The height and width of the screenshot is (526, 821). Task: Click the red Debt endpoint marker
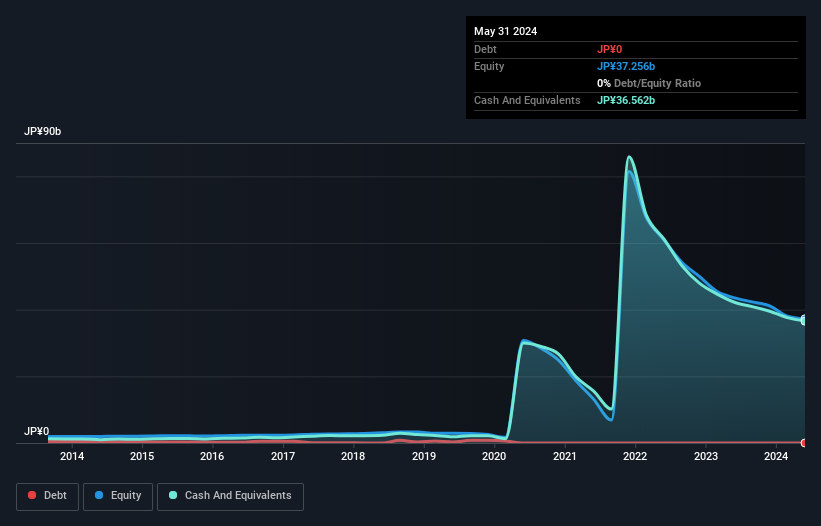pos(804,443)
